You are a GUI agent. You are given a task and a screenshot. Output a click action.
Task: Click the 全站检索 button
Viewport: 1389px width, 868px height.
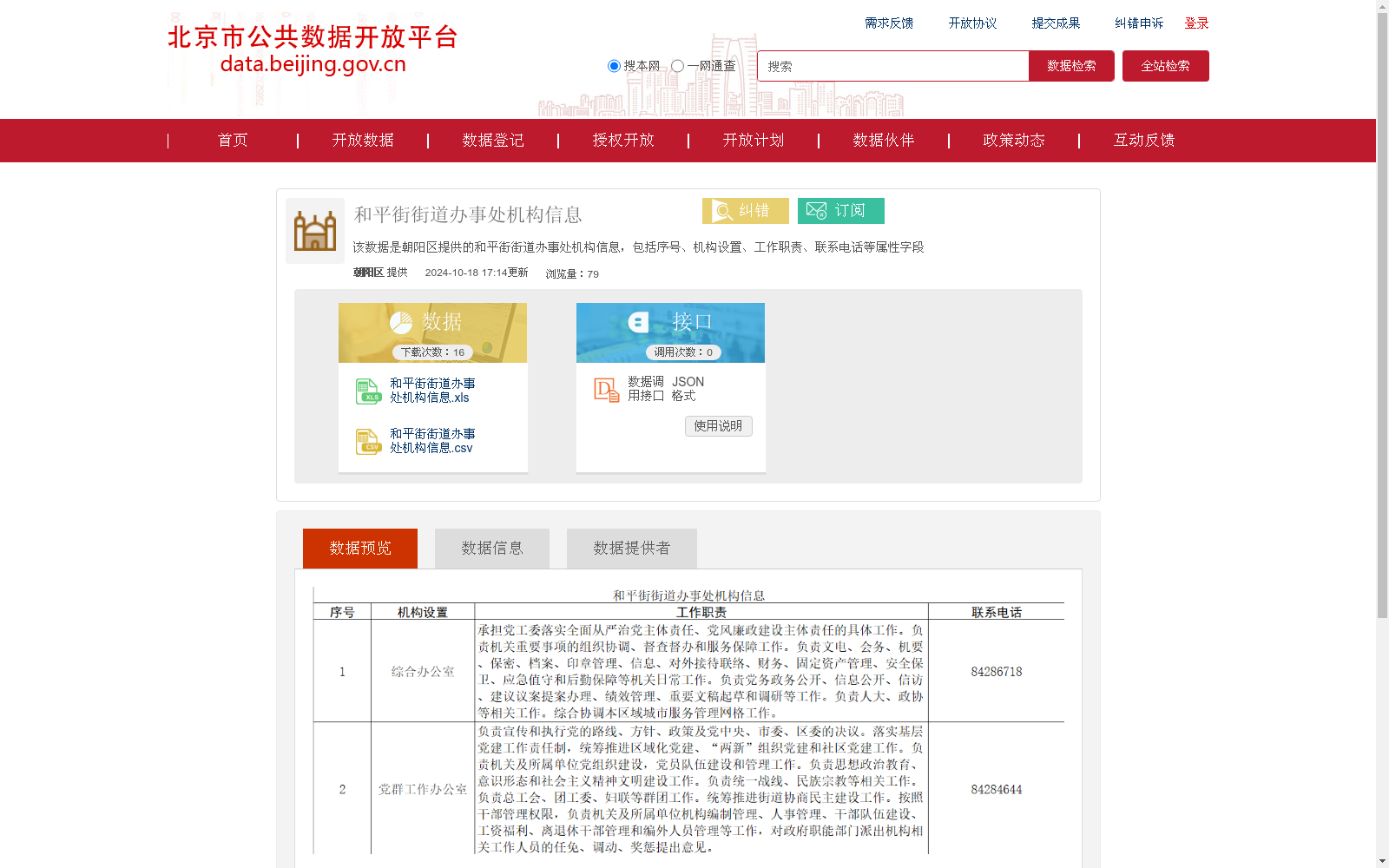pos(1165,66)
